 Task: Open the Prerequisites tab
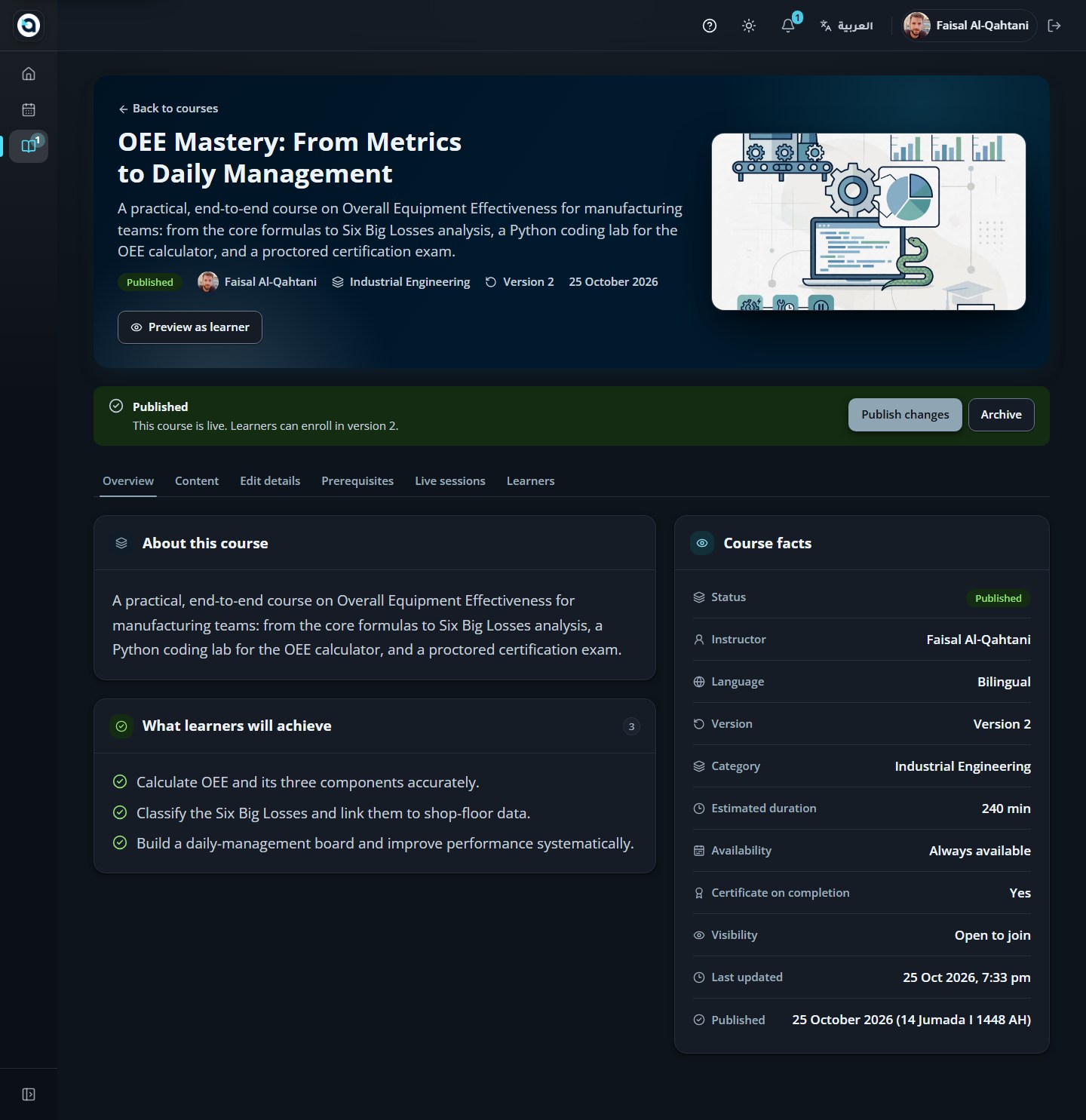pos(357,481)
